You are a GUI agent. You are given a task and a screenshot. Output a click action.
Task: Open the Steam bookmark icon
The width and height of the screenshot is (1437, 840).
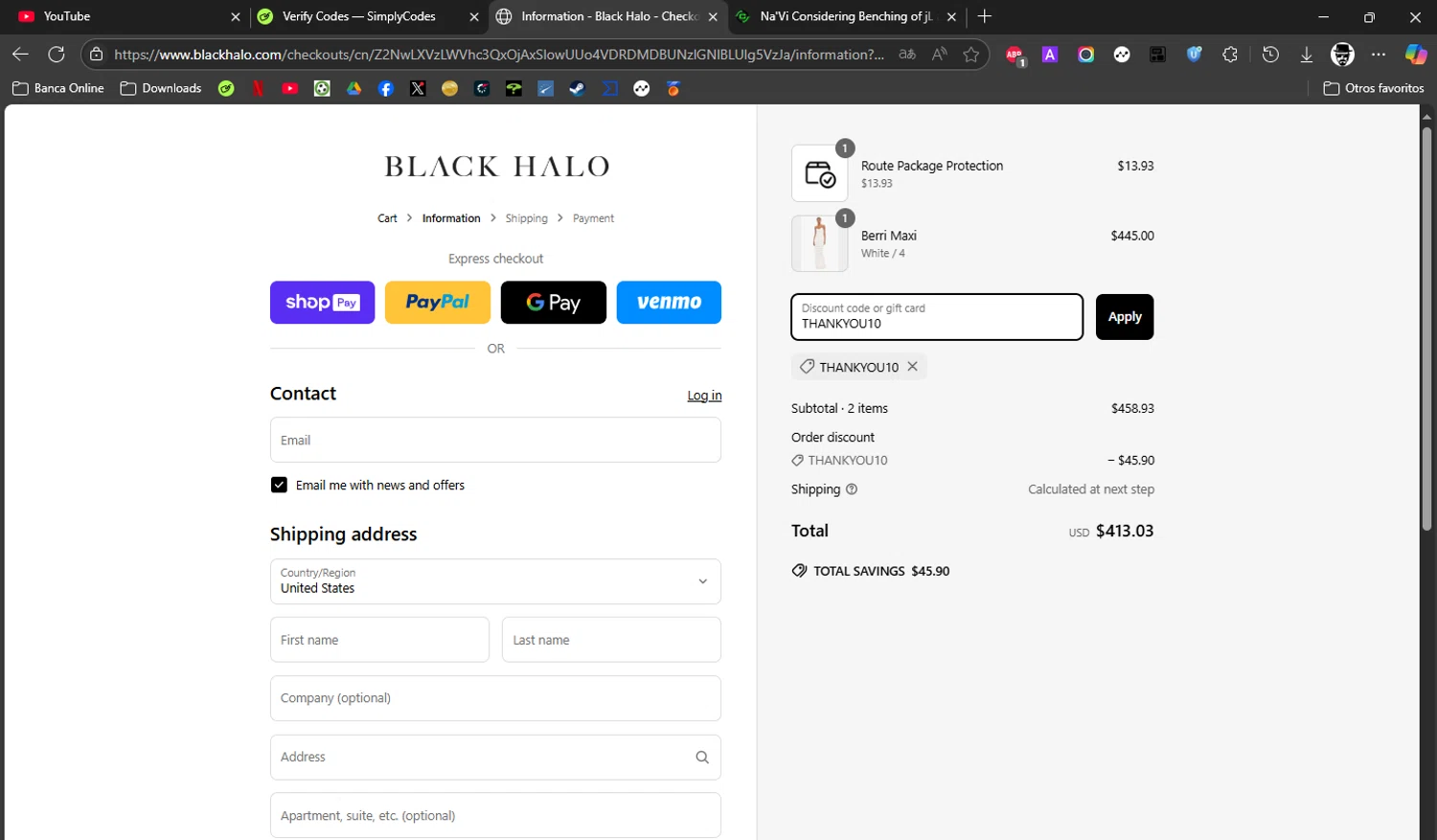[x=578, y=88]
